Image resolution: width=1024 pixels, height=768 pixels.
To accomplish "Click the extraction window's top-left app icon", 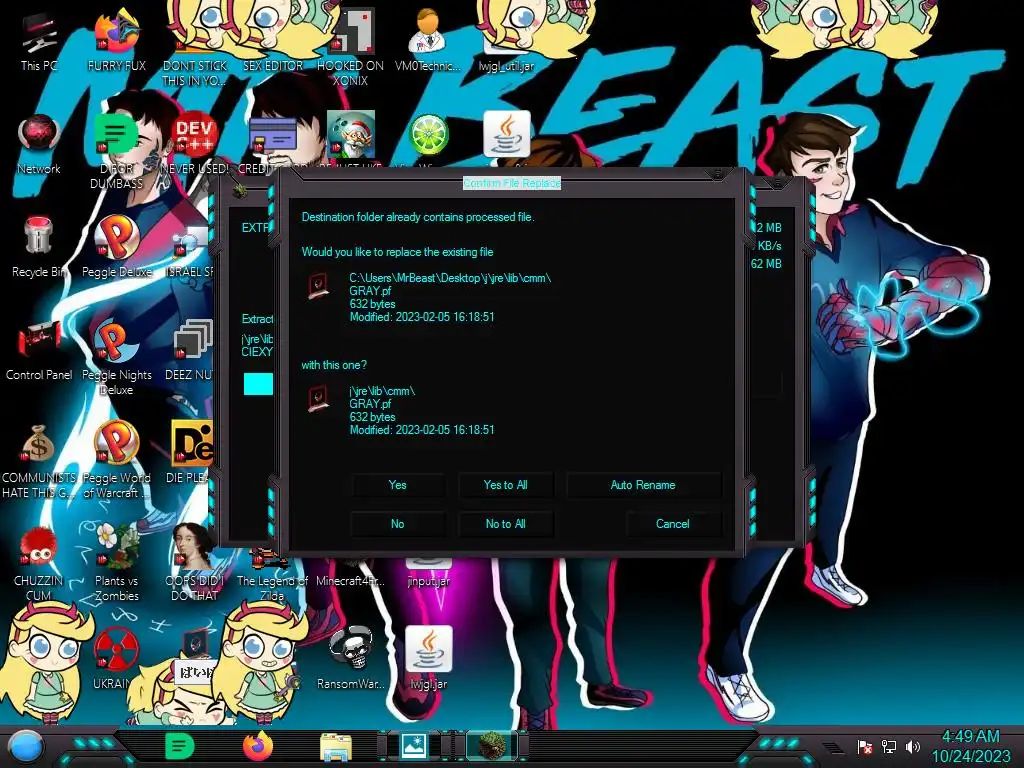I will point(240,191).
